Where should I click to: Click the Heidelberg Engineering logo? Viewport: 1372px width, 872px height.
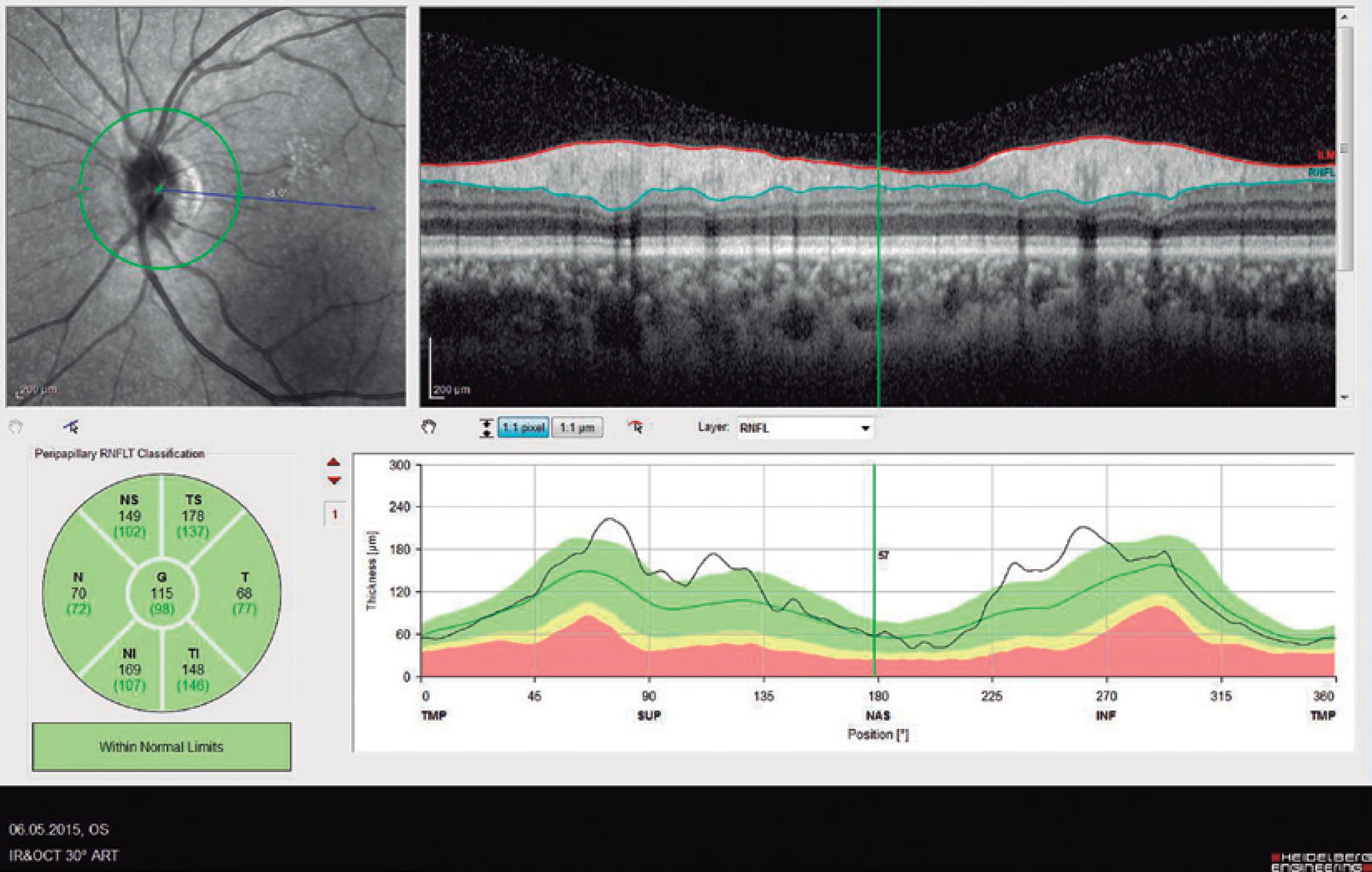1321,862
